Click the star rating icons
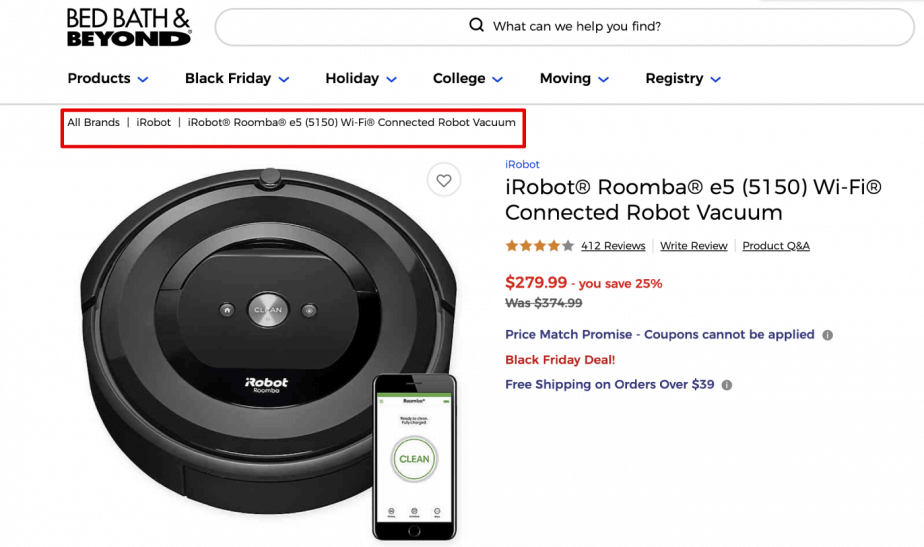The image size is (924, 547). point(539,246)
